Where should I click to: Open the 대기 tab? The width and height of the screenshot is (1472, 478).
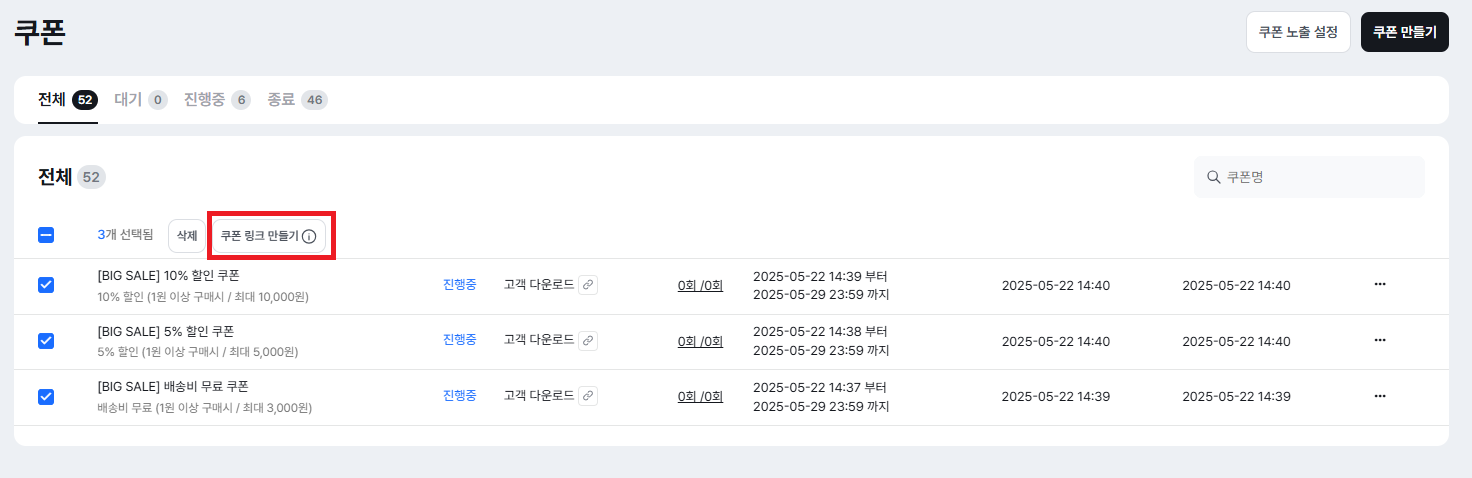point(141,100)
